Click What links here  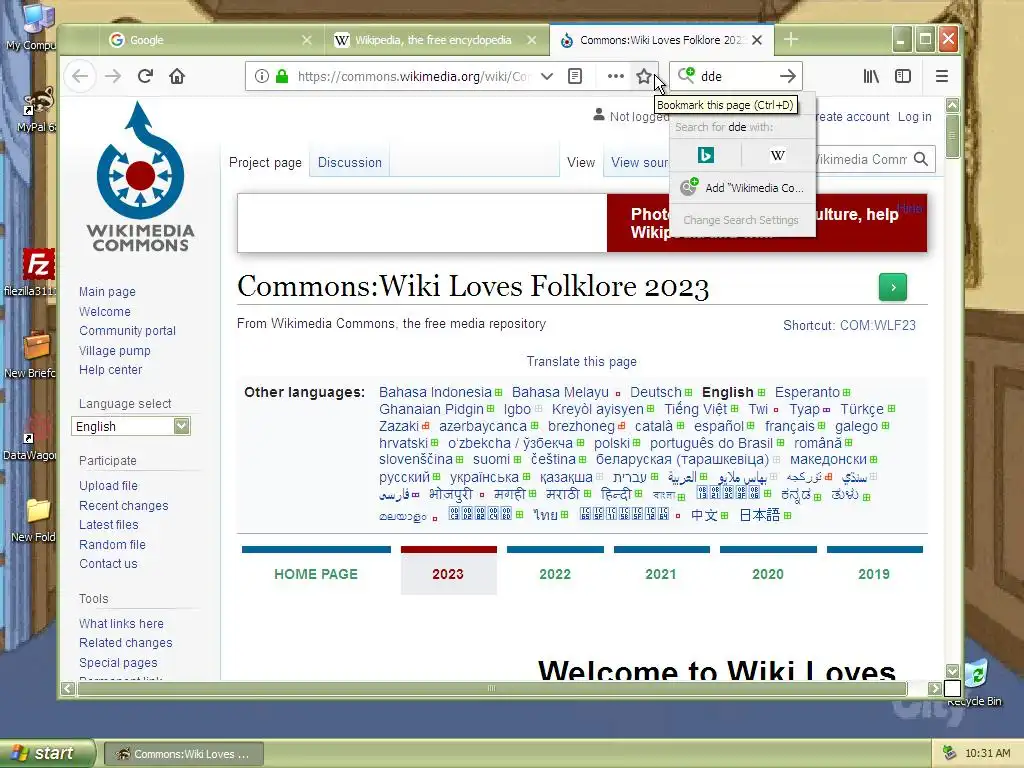(x=121, y=624)
